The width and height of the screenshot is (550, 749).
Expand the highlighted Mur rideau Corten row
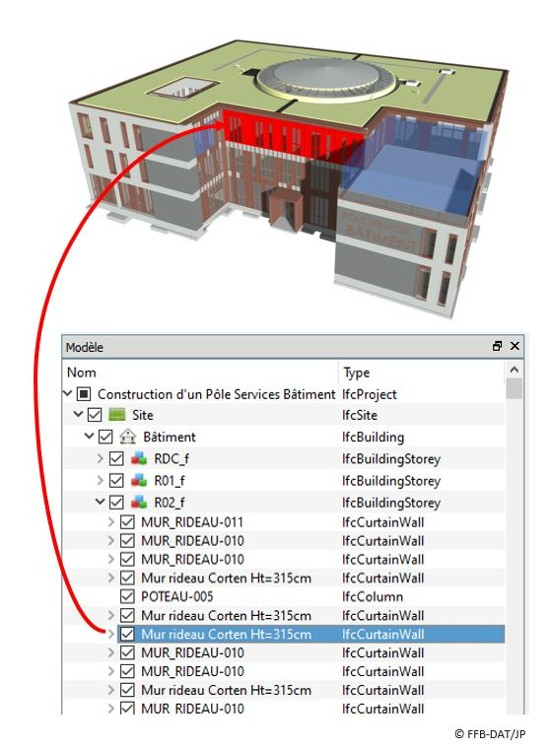click(x=111, y=634)
